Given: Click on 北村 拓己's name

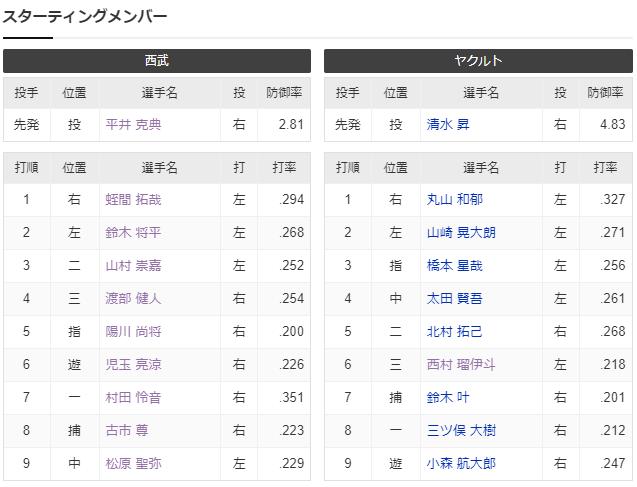Looking at the screenshot, I should [x=454, y=332].
